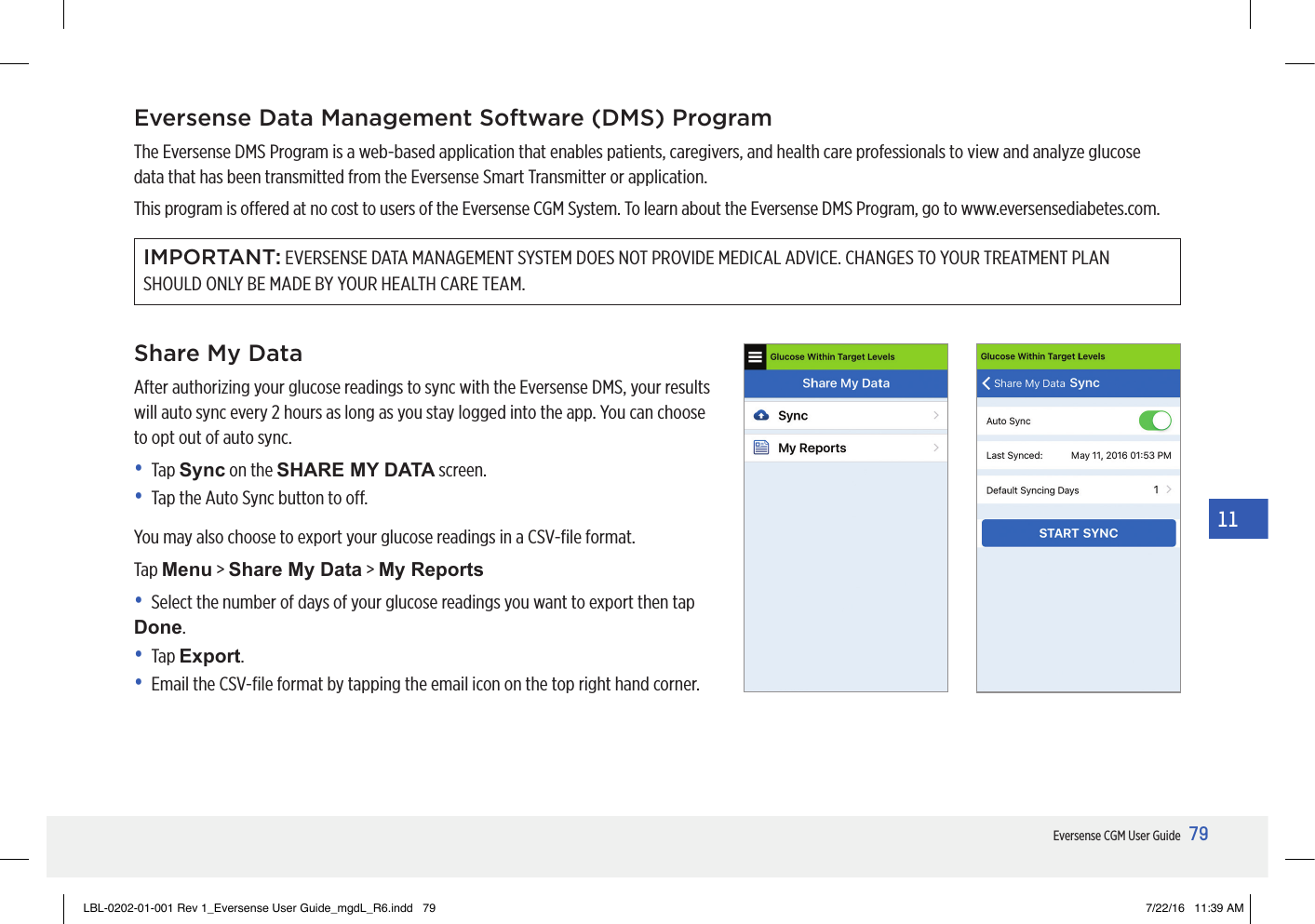Click the blue chapter tab numbered 11
Viewport: 1315px width, 924px height.
pos(1238,518)
